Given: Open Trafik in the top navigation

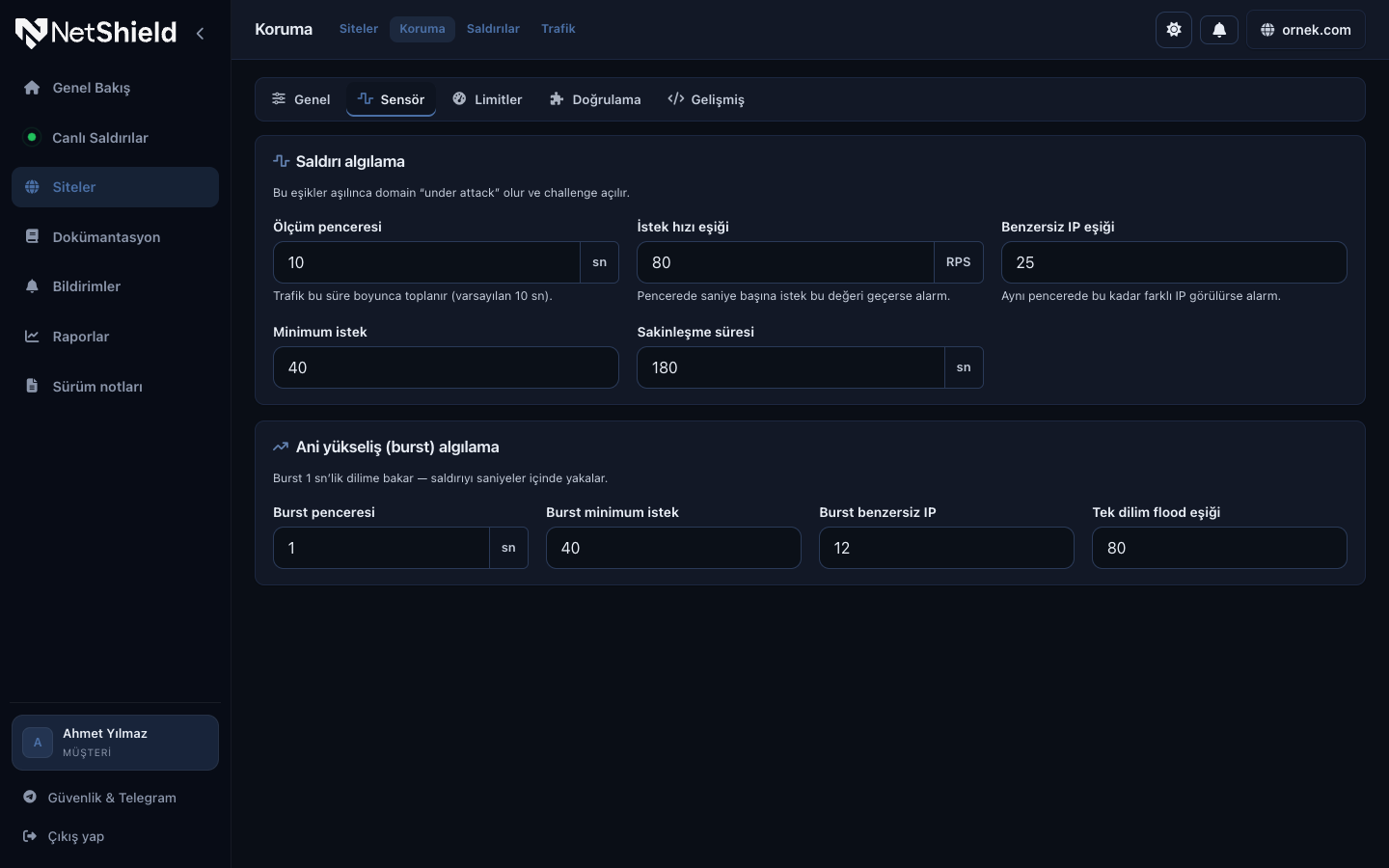Looking at the screenshot, I should tap(558, 29).
